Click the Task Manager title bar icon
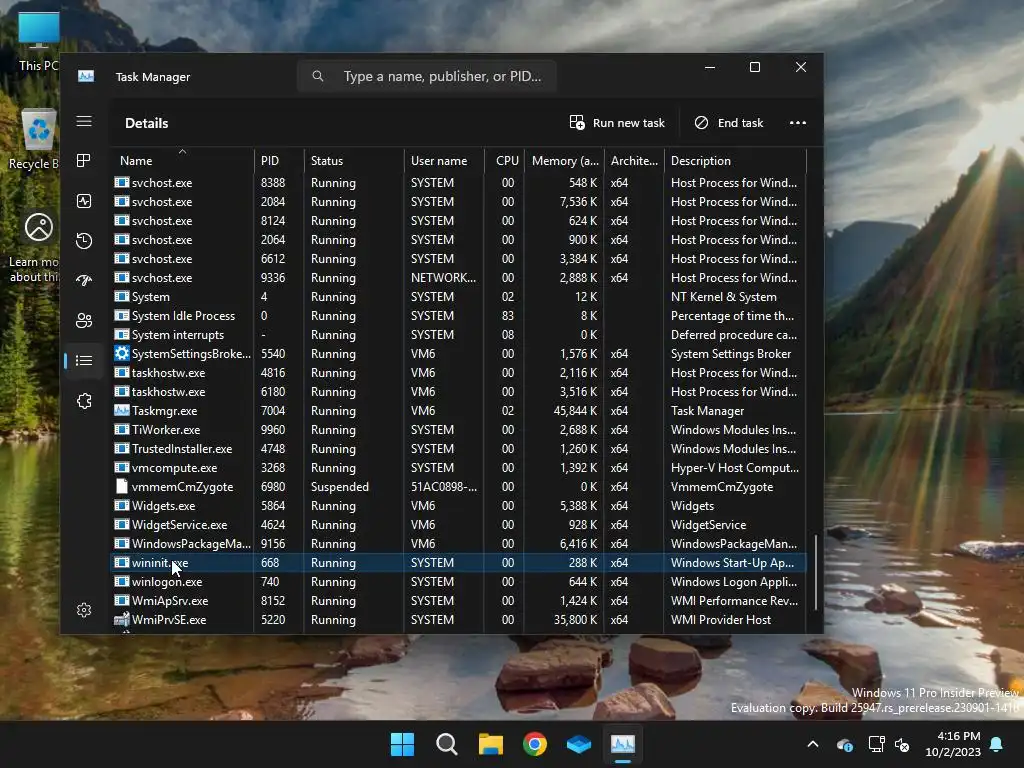 [x=86, y=76]
